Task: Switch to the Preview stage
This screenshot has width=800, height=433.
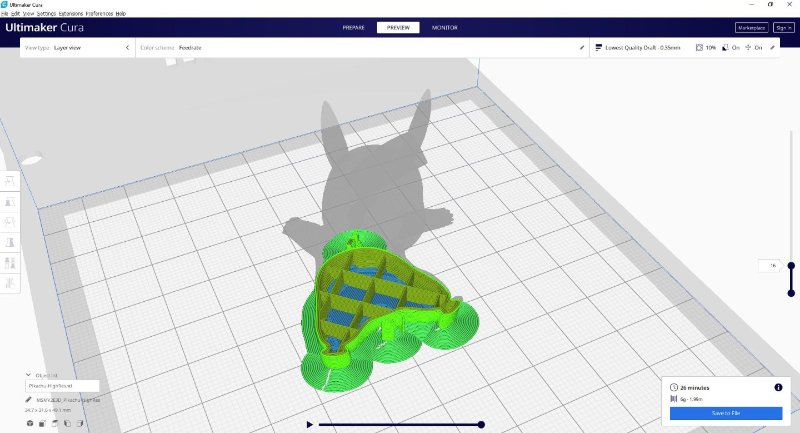Action: pyautogui.click(x=398, y=28)
